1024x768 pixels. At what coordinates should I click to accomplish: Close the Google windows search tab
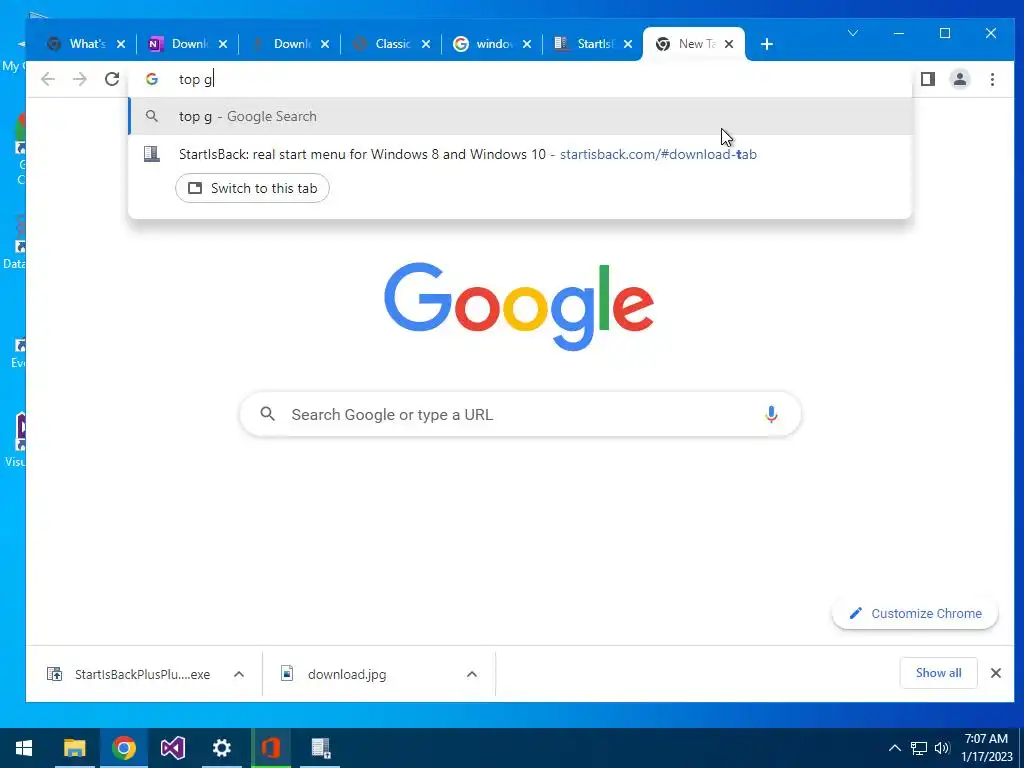(x=527, y=44)
